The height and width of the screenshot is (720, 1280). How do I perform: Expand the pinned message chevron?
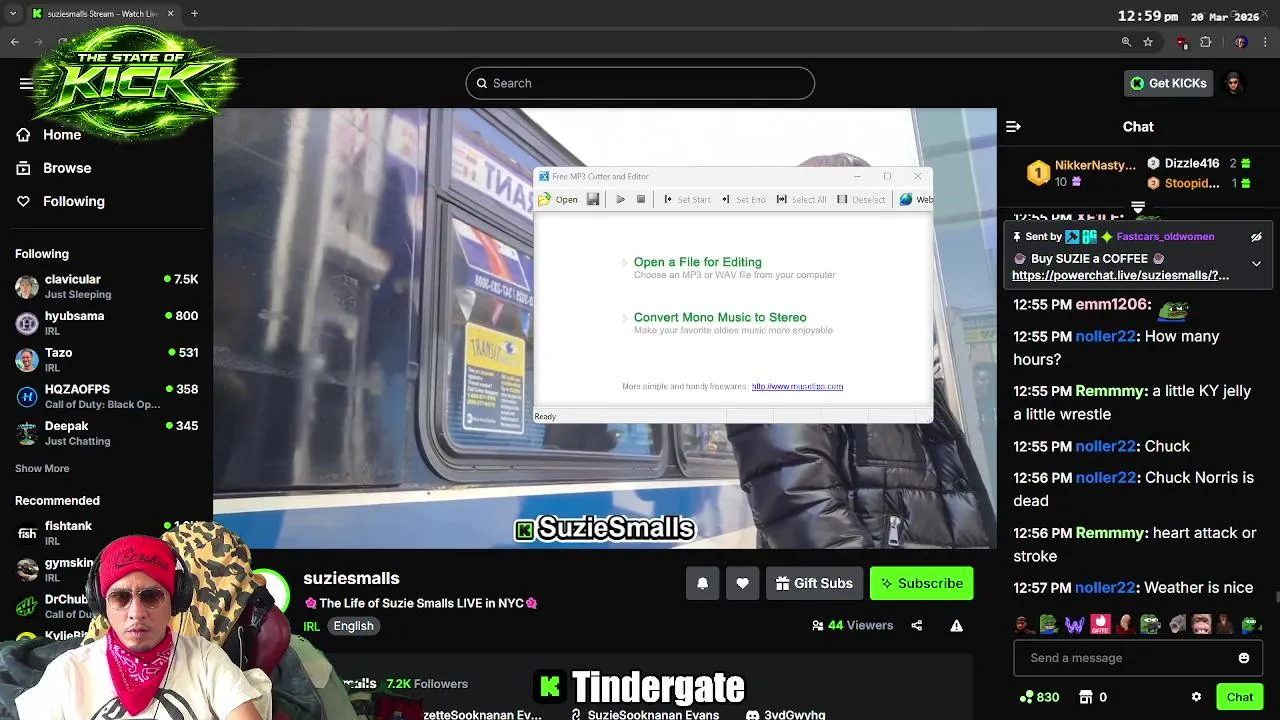click(x=1257, y=264)
